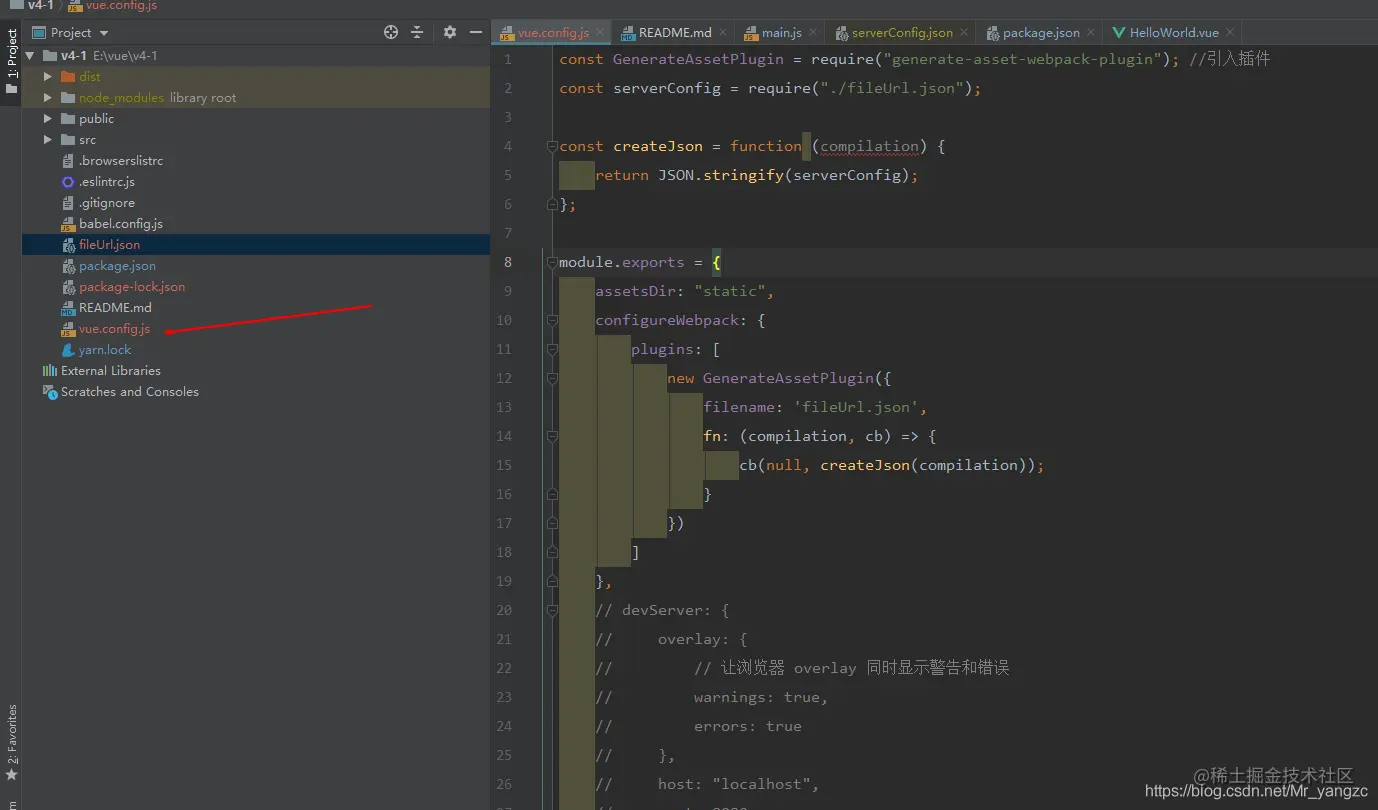The height and width of the screenshot is (810, 1378).
Task: Close the main.js tab
Action: point(813,33)
